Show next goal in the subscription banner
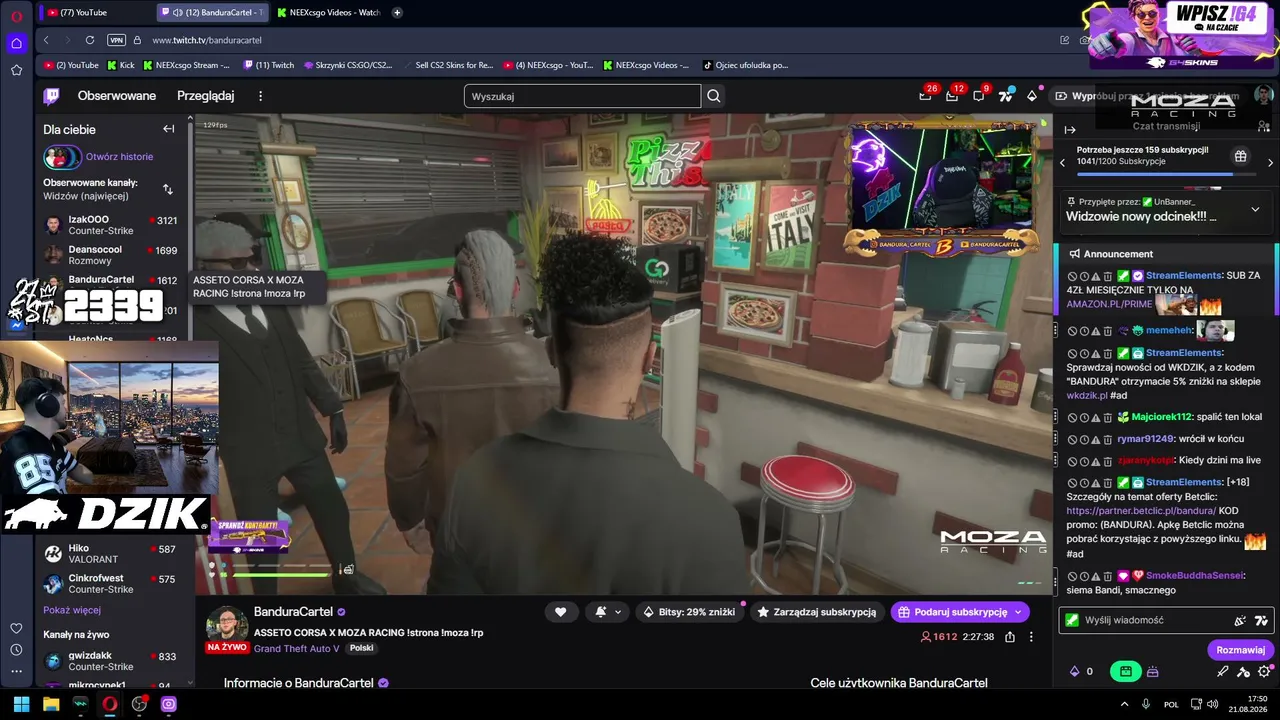Viewport: 1280px width, 720px height. tap(1270, 162)
